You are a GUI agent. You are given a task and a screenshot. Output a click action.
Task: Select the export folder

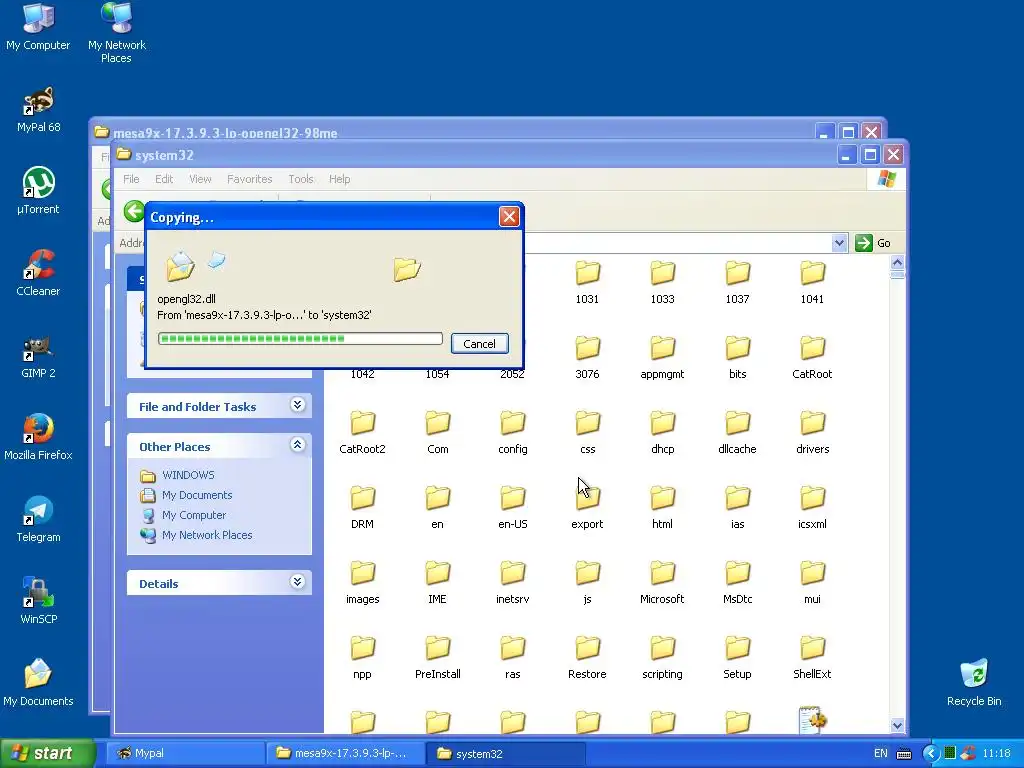(587, 507)
